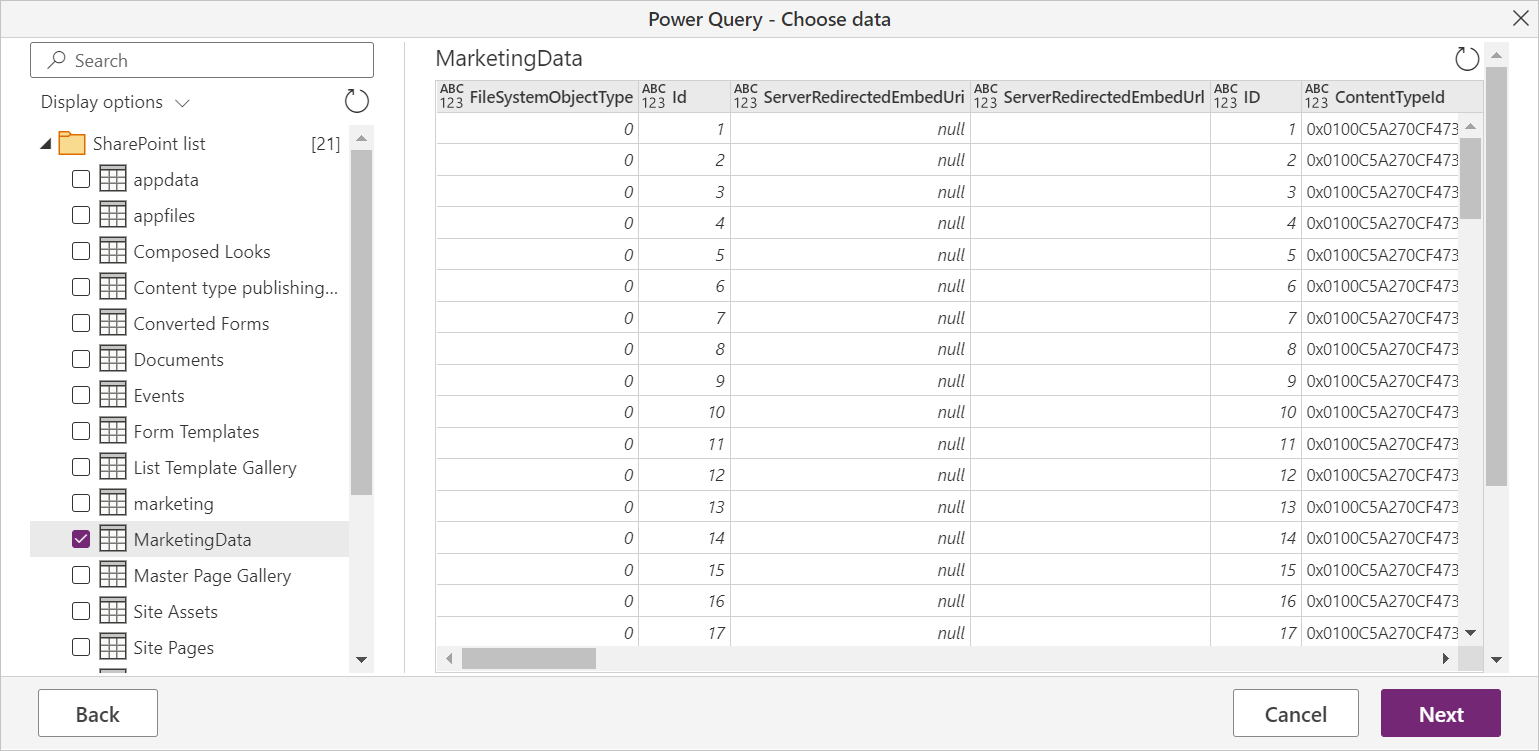This screenshot has width=1539, height=751.
Task: Refresh the SharePoint list navigator
Action: [x=356, y=101]
